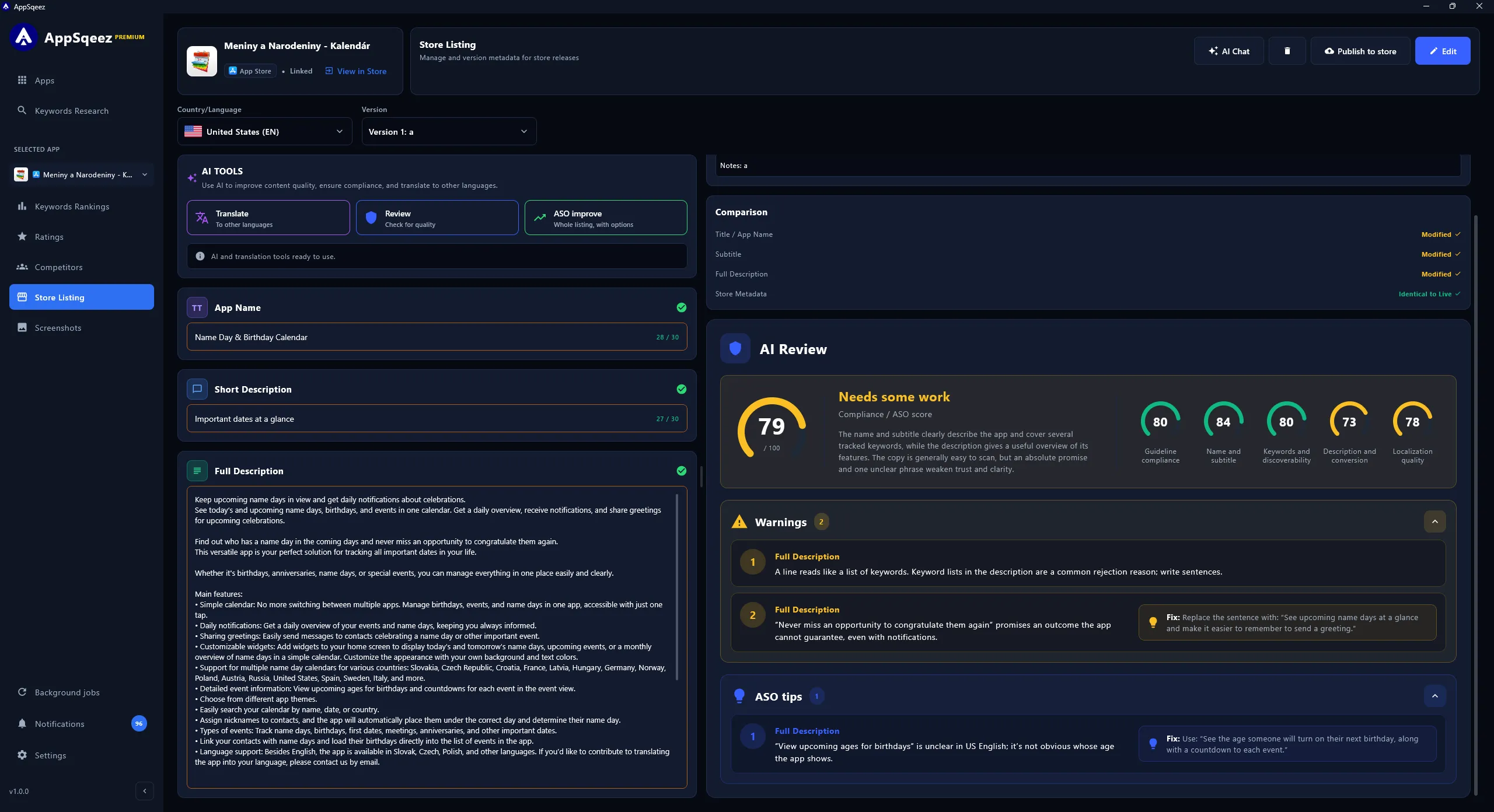1494x812 pixels.
Task: Click inside the Full Description text area
Action: [437, 637]
